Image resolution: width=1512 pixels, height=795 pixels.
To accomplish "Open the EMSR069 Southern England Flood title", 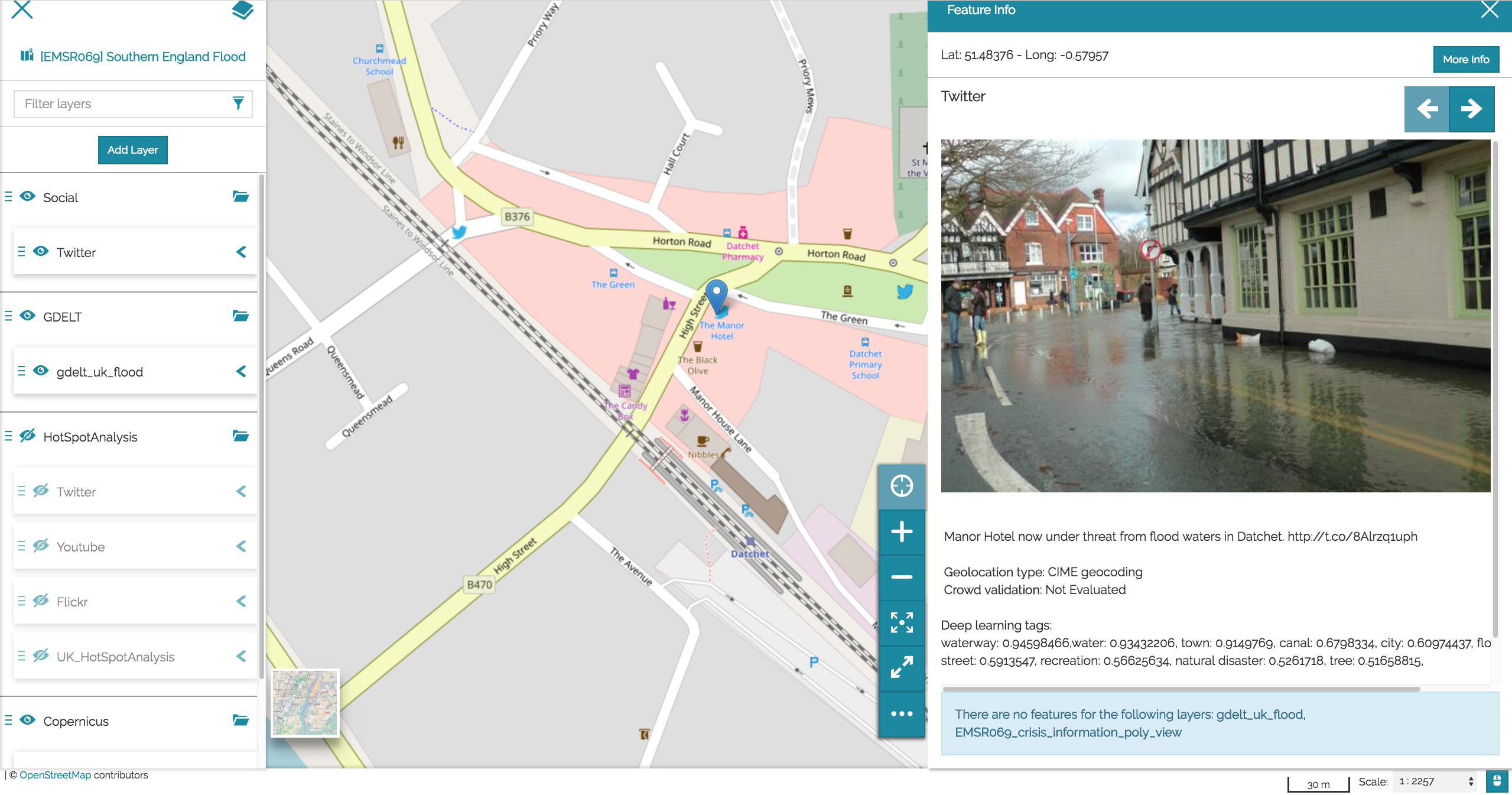I will tap(143, 57).
